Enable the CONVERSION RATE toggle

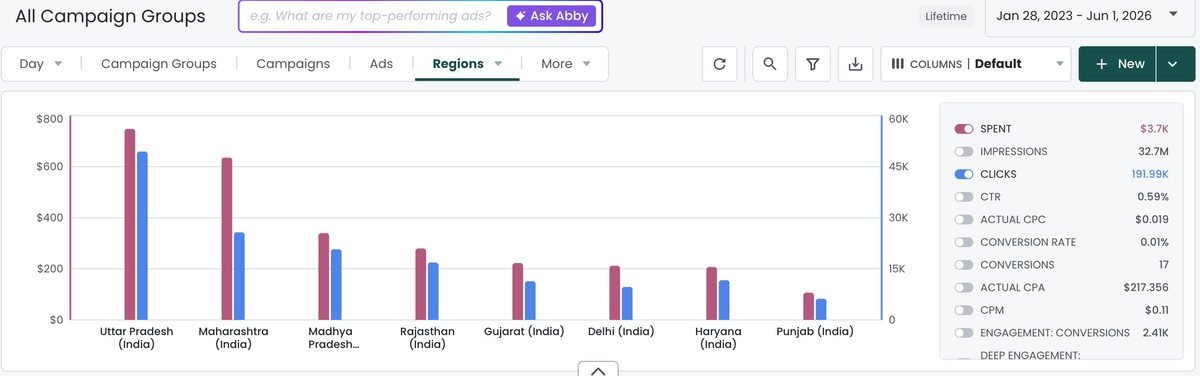[x=964, y=242]
